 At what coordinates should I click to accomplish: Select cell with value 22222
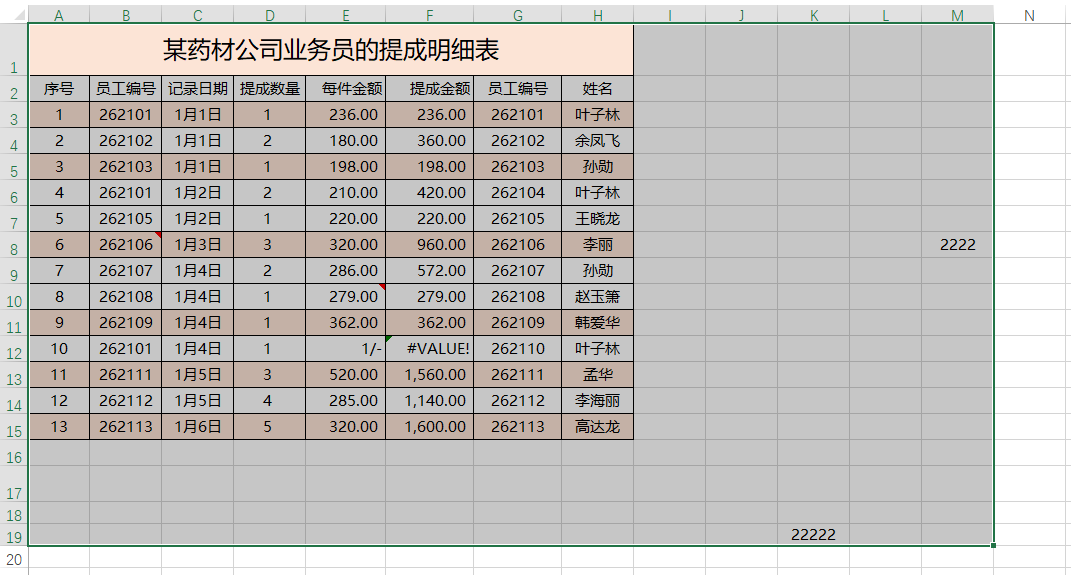pyautogui.click(x=813, y=535)
